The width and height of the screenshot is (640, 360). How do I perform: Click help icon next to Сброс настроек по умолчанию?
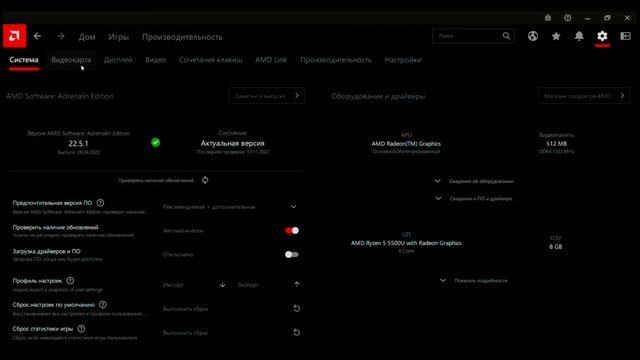coord(103,305)
